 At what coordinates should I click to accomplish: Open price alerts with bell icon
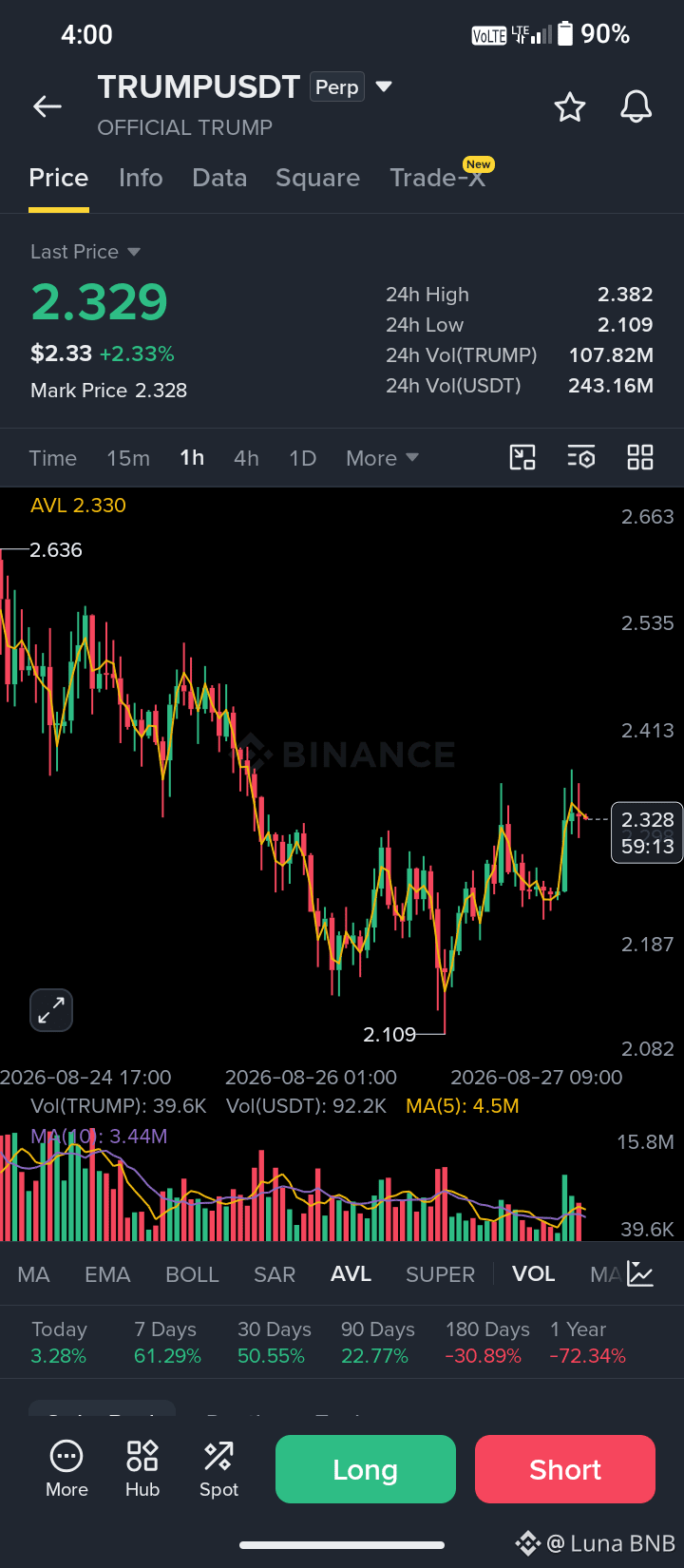coord(636,106)
